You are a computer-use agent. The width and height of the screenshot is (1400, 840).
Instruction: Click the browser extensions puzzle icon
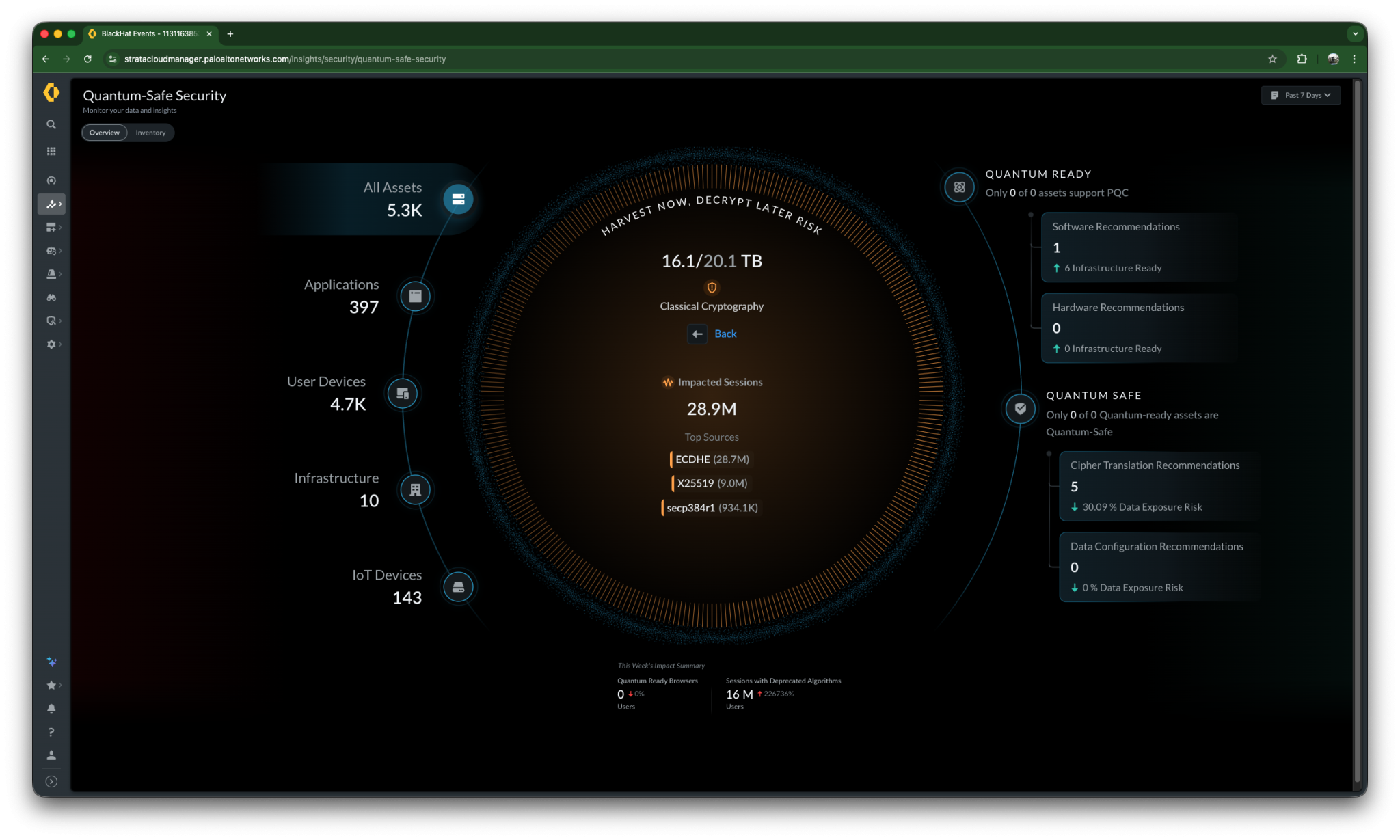1302,59
